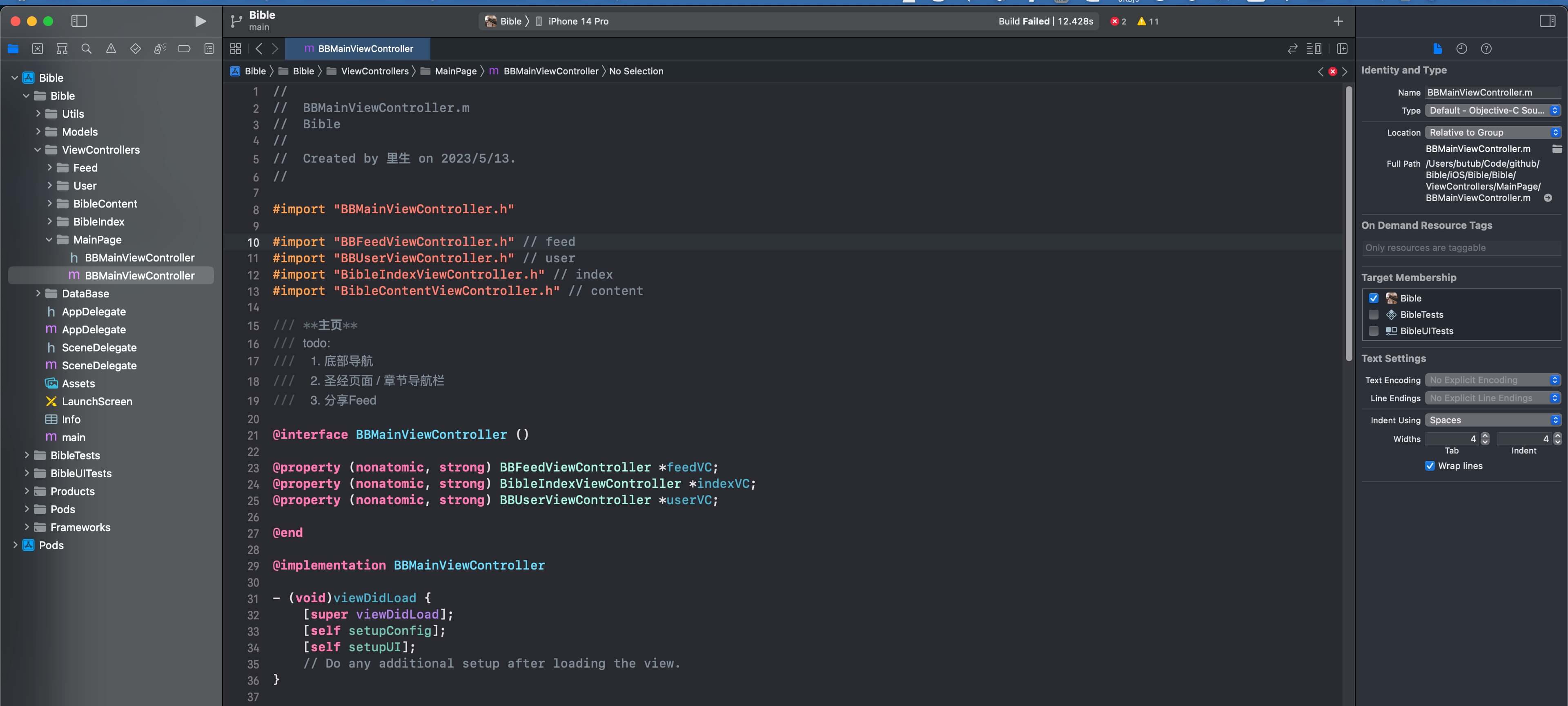Image resolution: width=1568 pixels, height=706 pixels.
Task: Open the Issue navigator warning icon
Action: 111,49
